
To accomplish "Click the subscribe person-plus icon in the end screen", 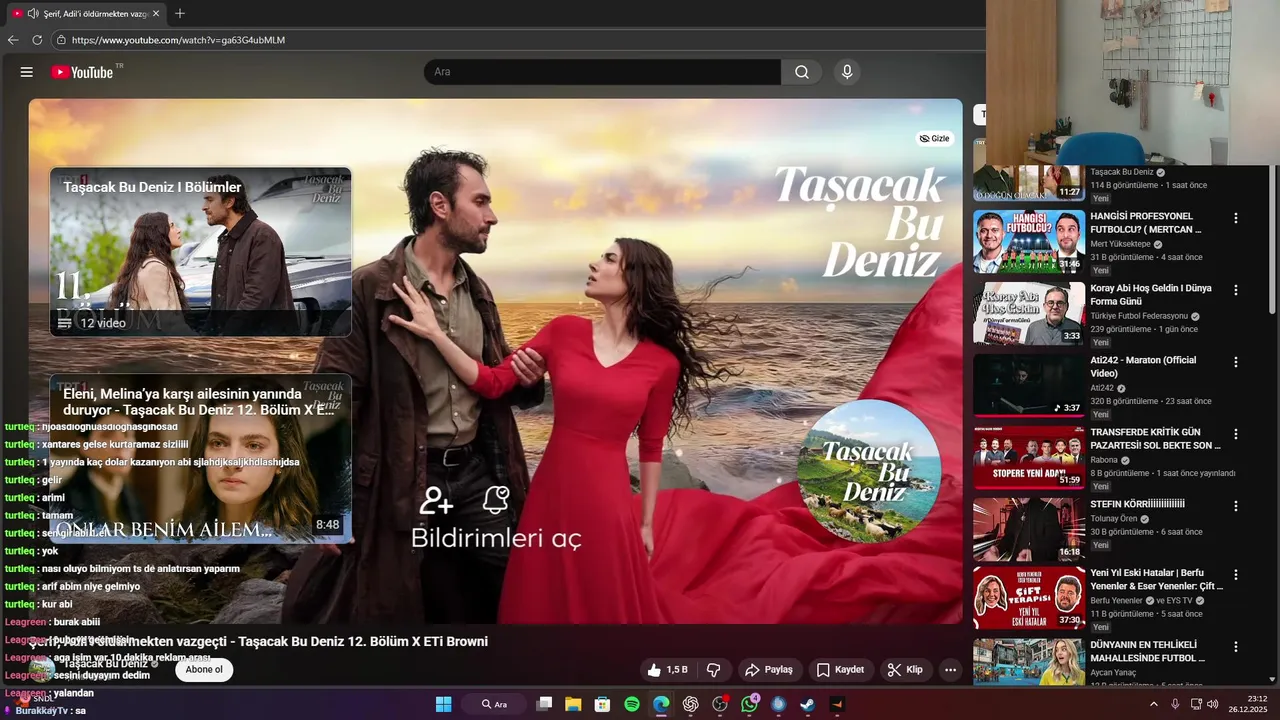I will pos(436,499).
